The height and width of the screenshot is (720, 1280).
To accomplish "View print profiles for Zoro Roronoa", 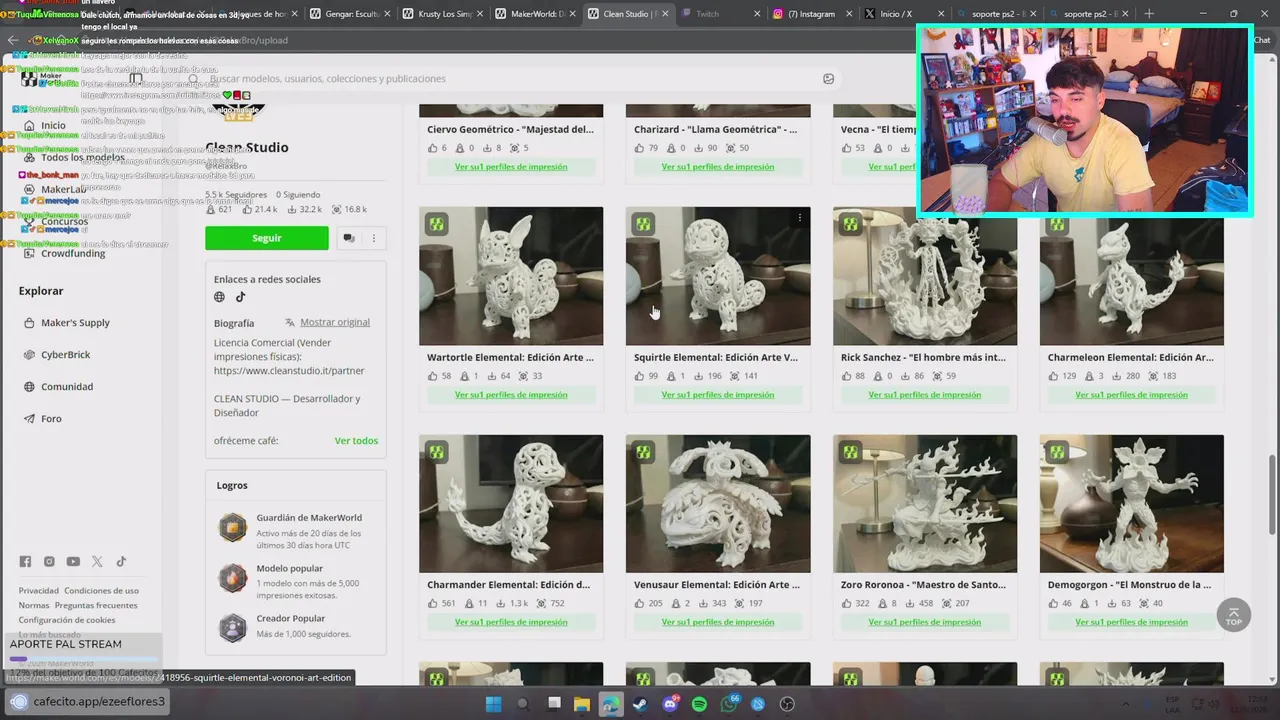I will pos(925,622).
